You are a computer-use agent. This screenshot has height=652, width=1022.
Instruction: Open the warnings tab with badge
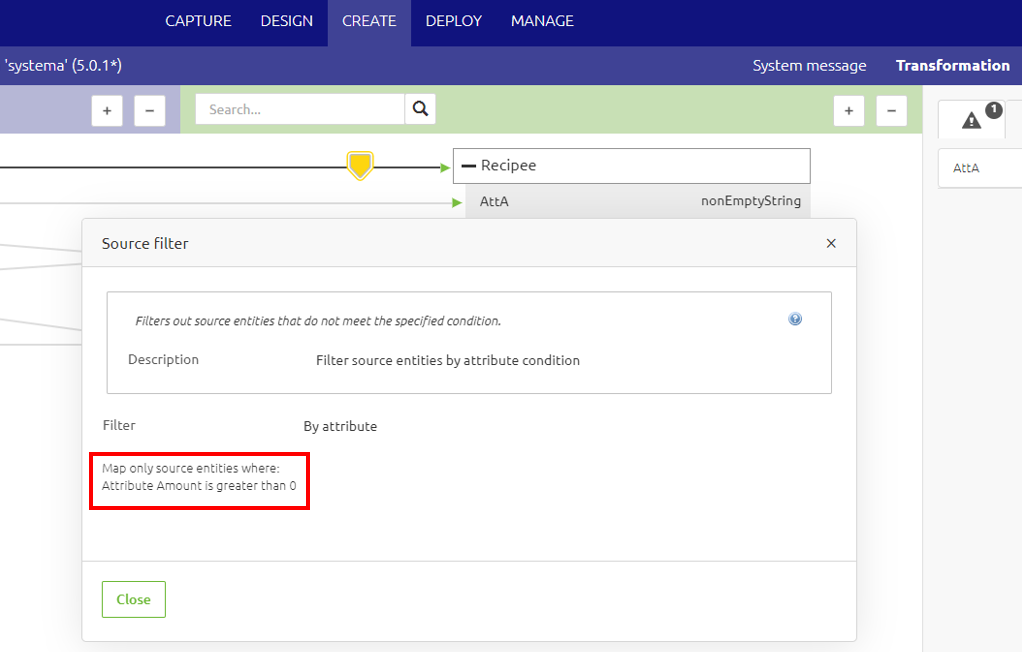coord(972,120)
